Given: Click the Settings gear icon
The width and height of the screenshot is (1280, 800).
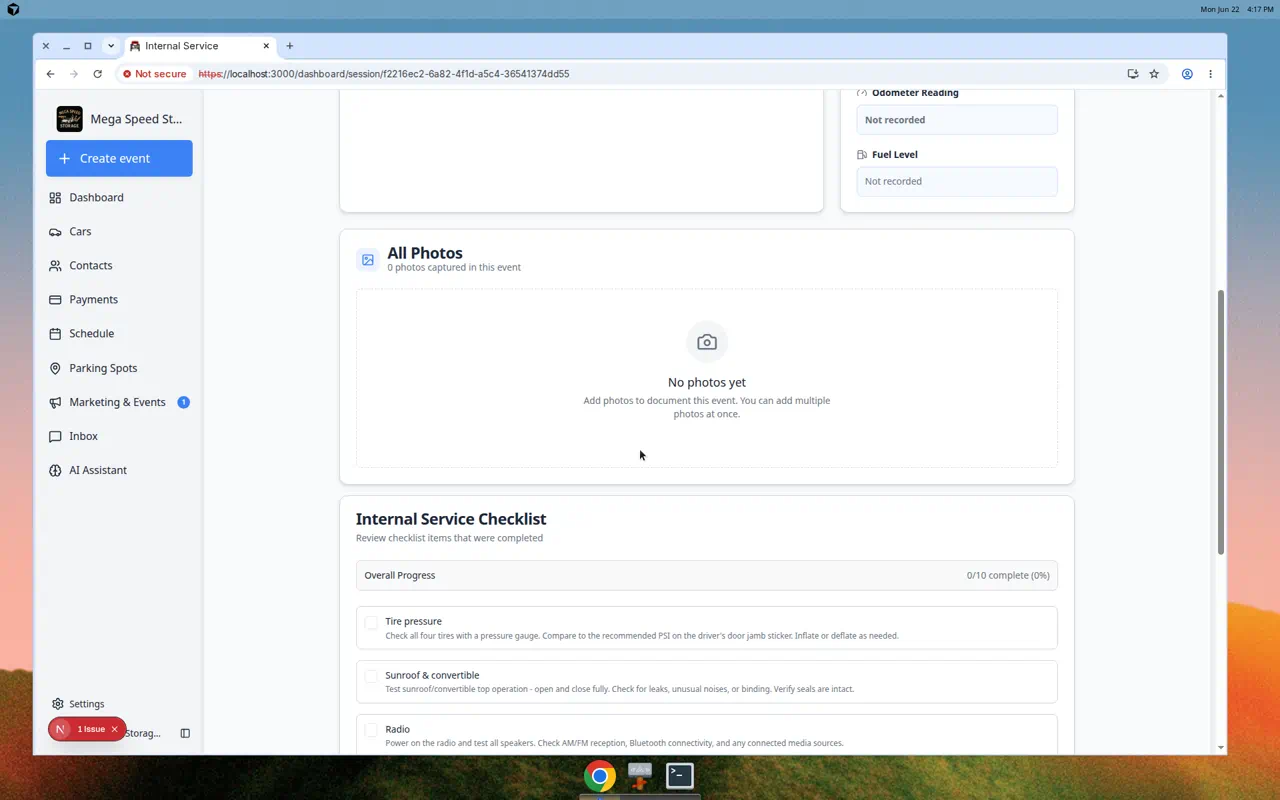Looking at the screenshot, I should 58,704.
